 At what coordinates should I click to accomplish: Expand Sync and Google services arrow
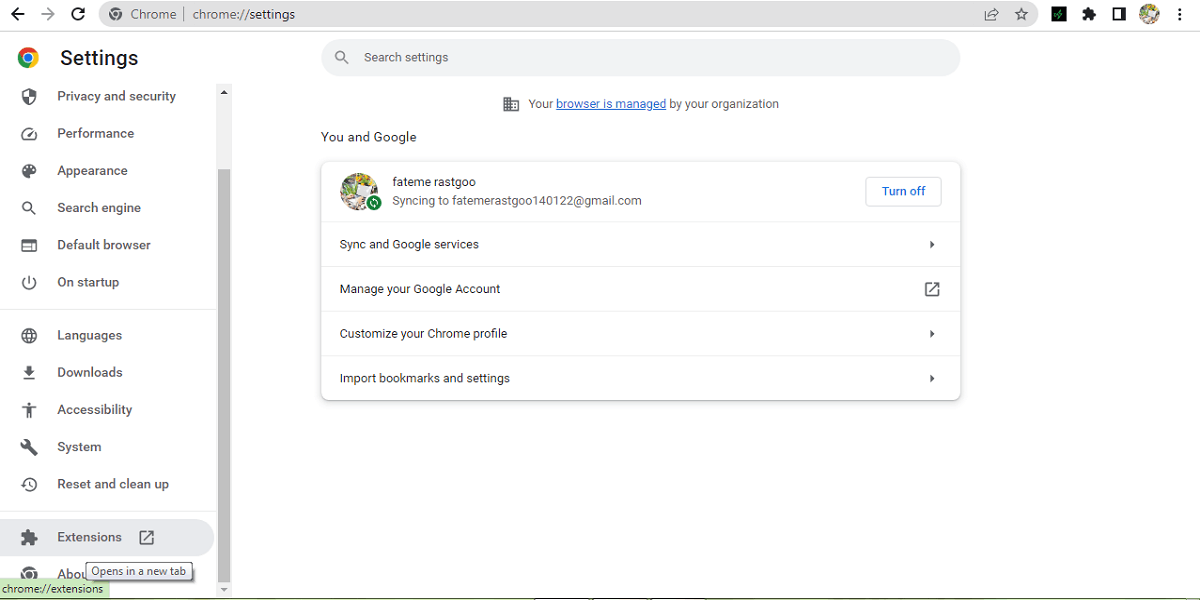932,245
